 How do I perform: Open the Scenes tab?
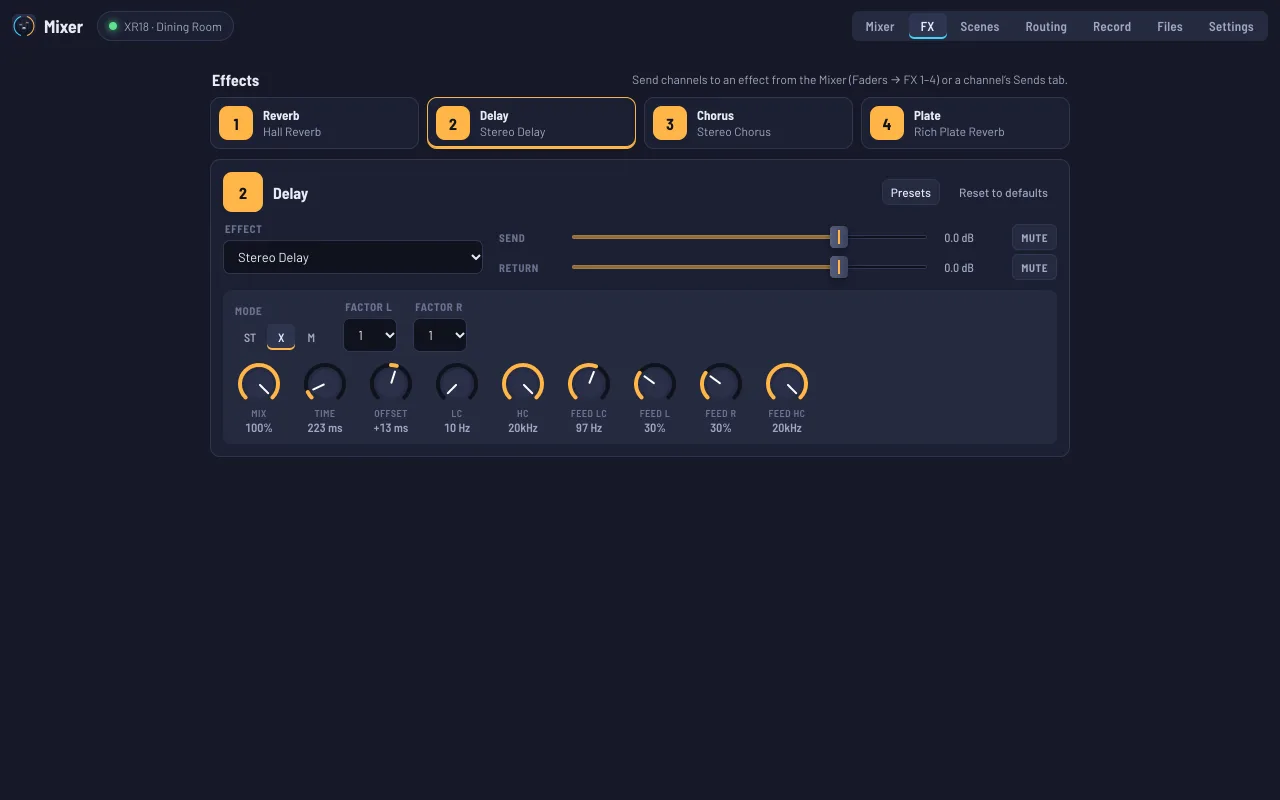point(980,27)
